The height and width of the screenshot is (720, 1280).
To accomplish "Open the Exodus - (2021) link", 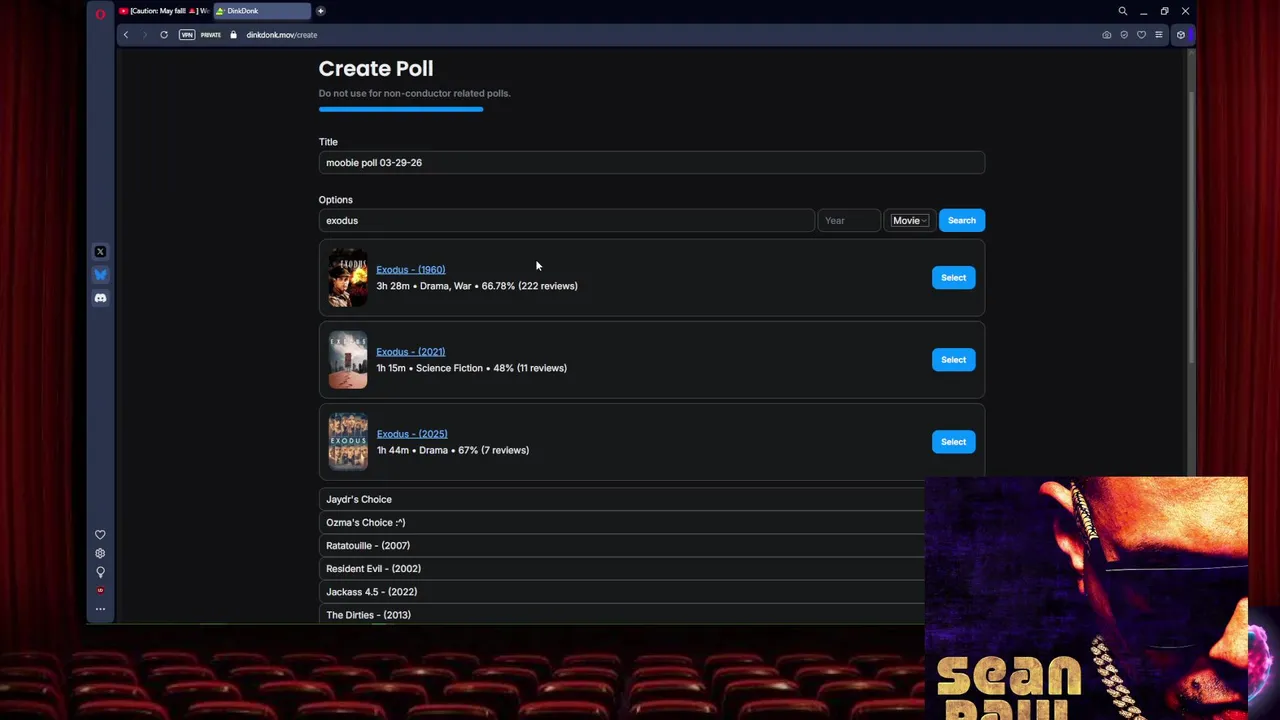I will 411,352.
